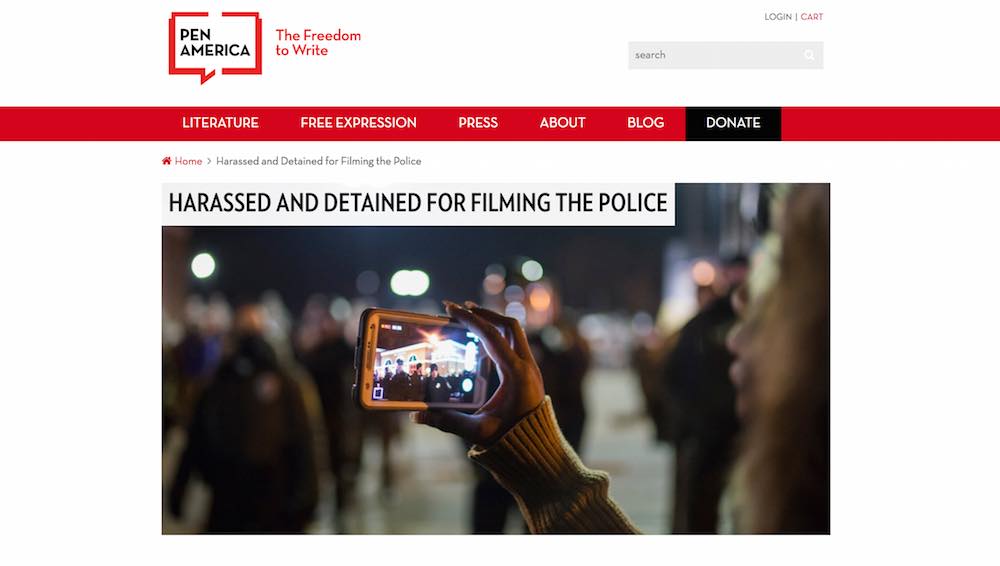Viewport: 1000px width, 566px height.
Task: Open the FREE EXPRESSION menu item
Action: (x=358, y=123)
